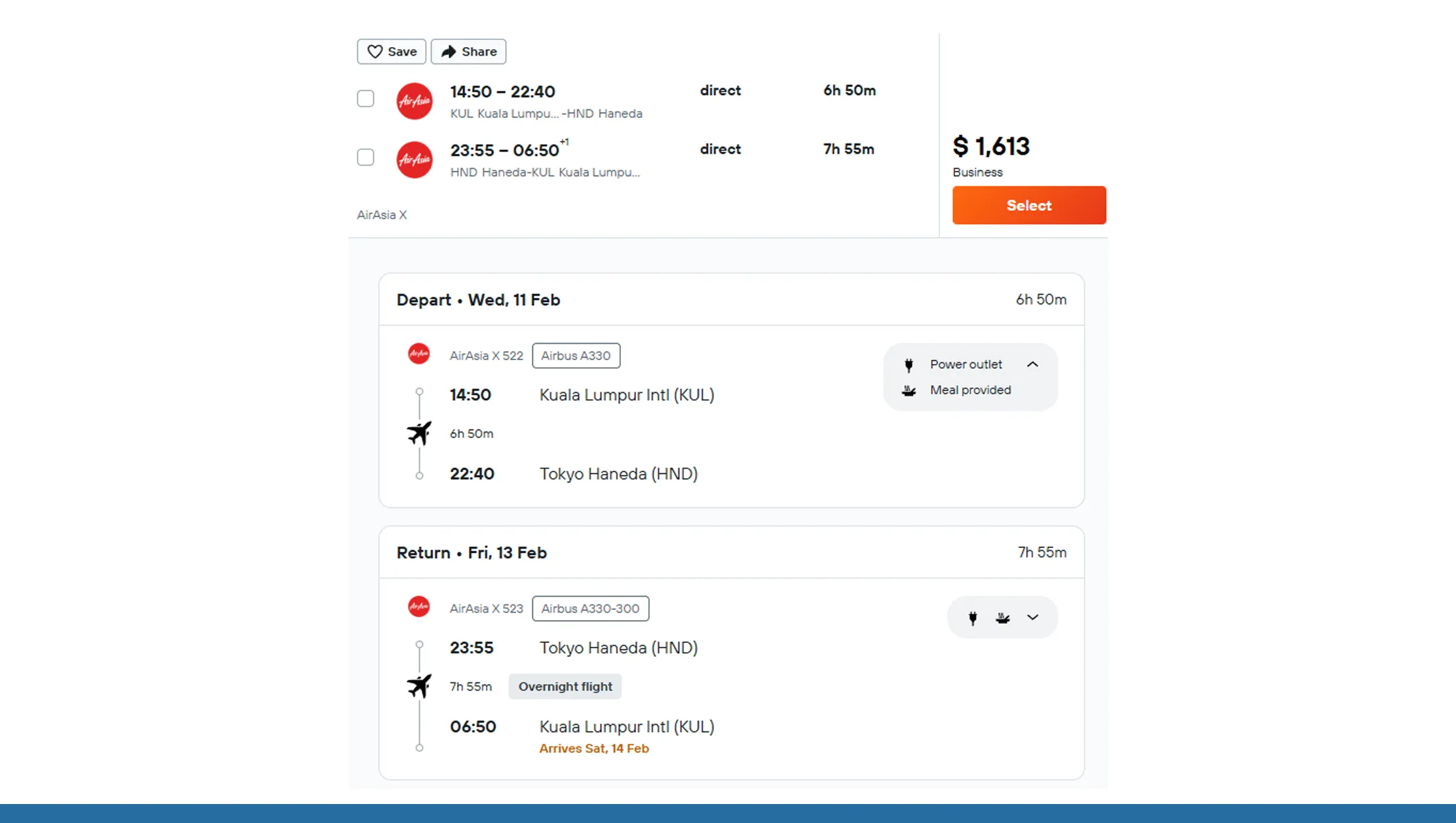Click AirAsia logo for 14:50 outbound flight
The width and height of the screenshot is (1456, 823).
pyautogui.click(x=415, y=101)
